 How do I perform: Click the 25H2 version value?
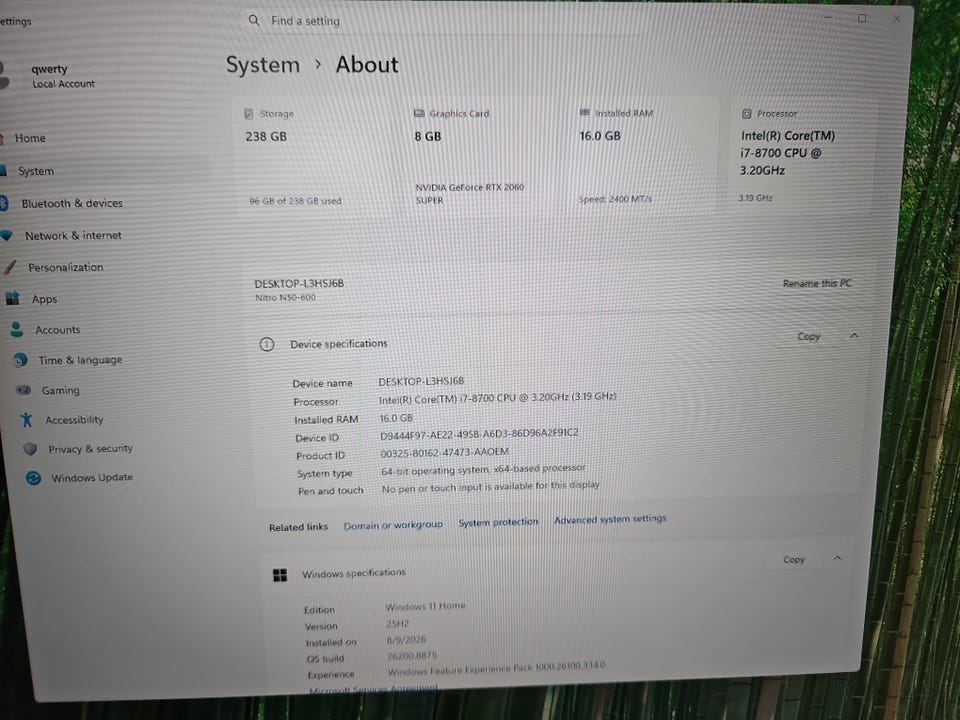pyautogui.click(x=397, y=623)
